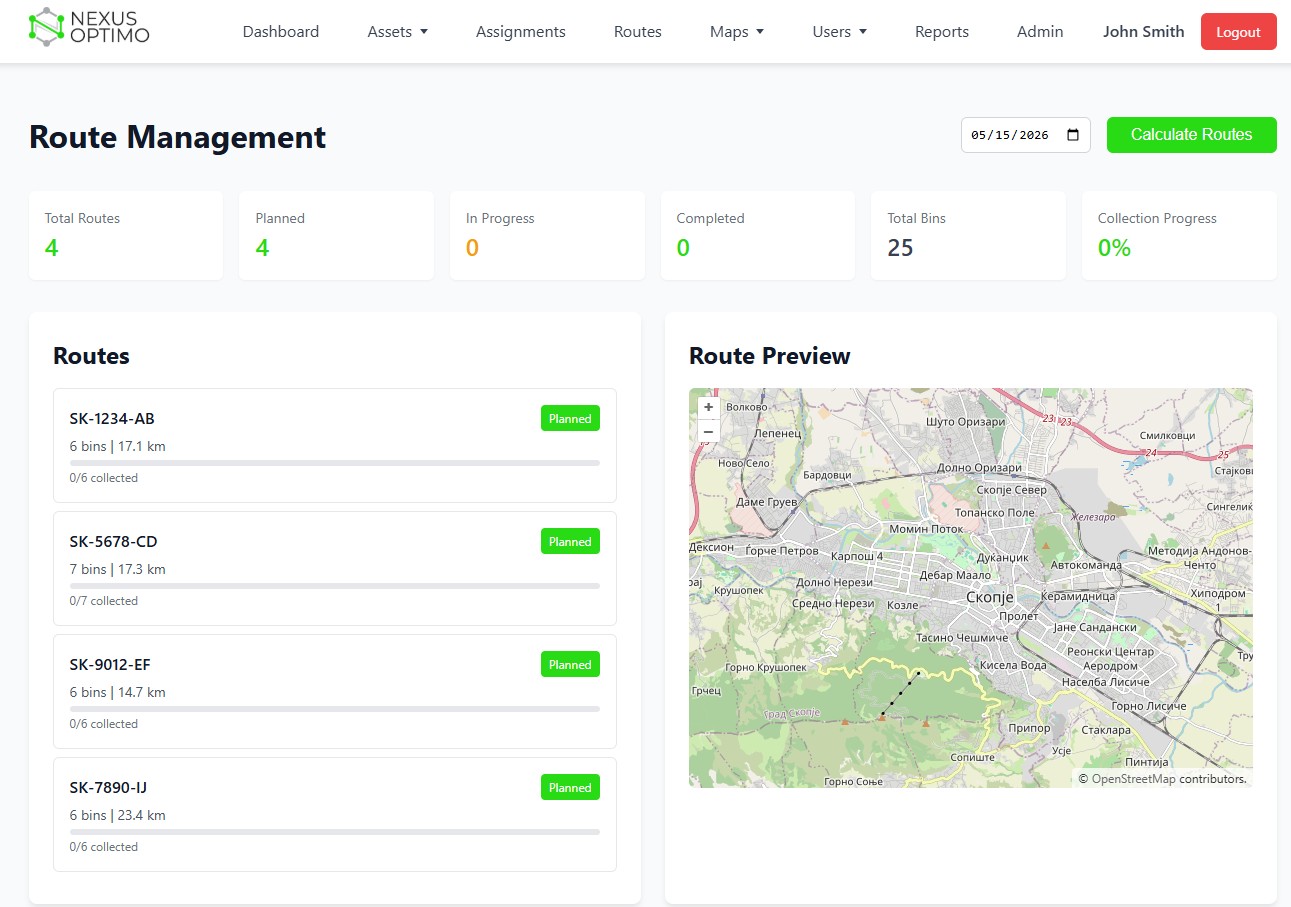Click the Calculate Routes button
The width and height of the screenshot is (1291, 907).
click(1191, 135)
